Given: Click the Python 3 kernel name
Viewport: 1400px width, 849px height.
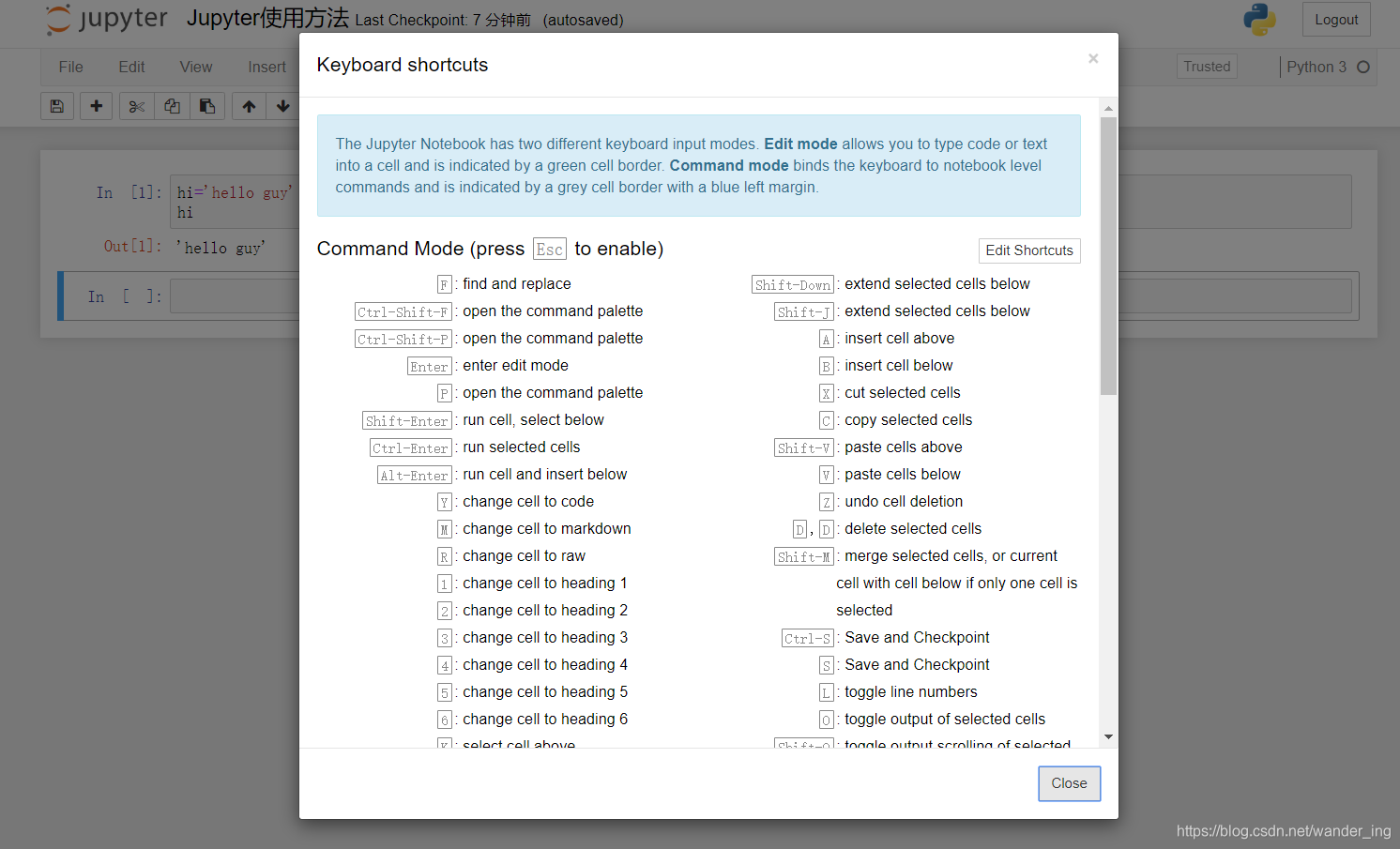Looking at the screenshot, I should click(1316, 67).
